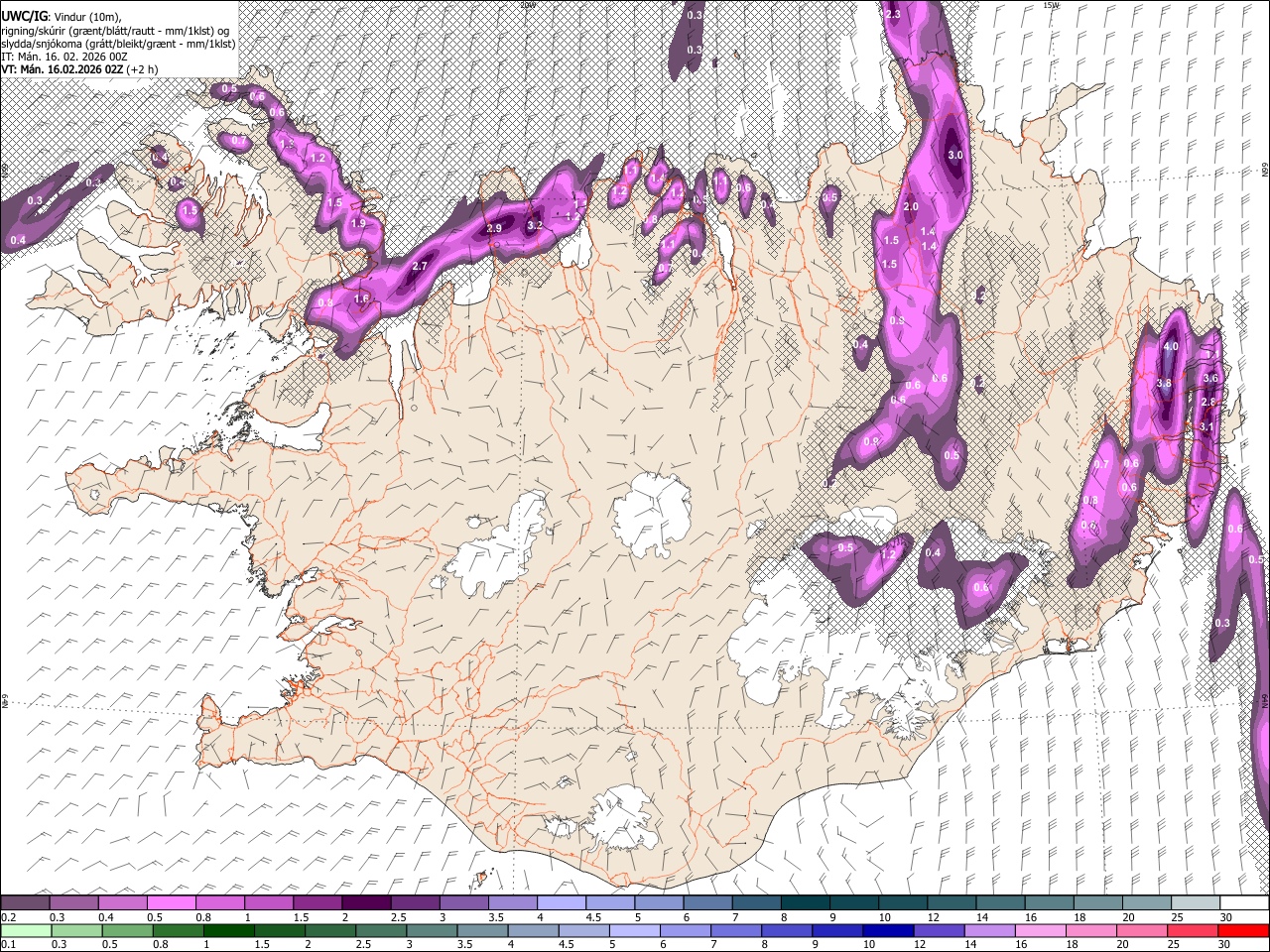Select the 'slydda/snjókoma' legend description line
This screenshot has width=1270, height=952.
coord(118,43)
